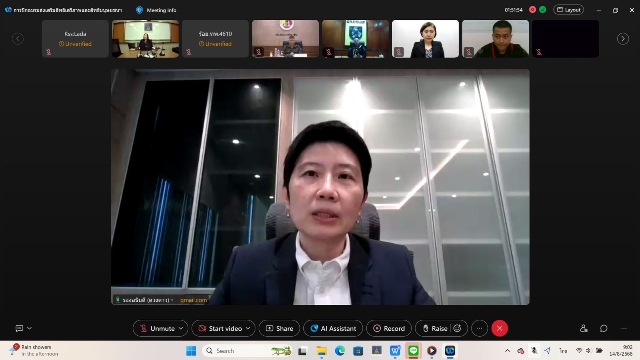This screenshot has height=360, width=640.
Task: Open the LINE app in taskbar
Action: [413, 351]
